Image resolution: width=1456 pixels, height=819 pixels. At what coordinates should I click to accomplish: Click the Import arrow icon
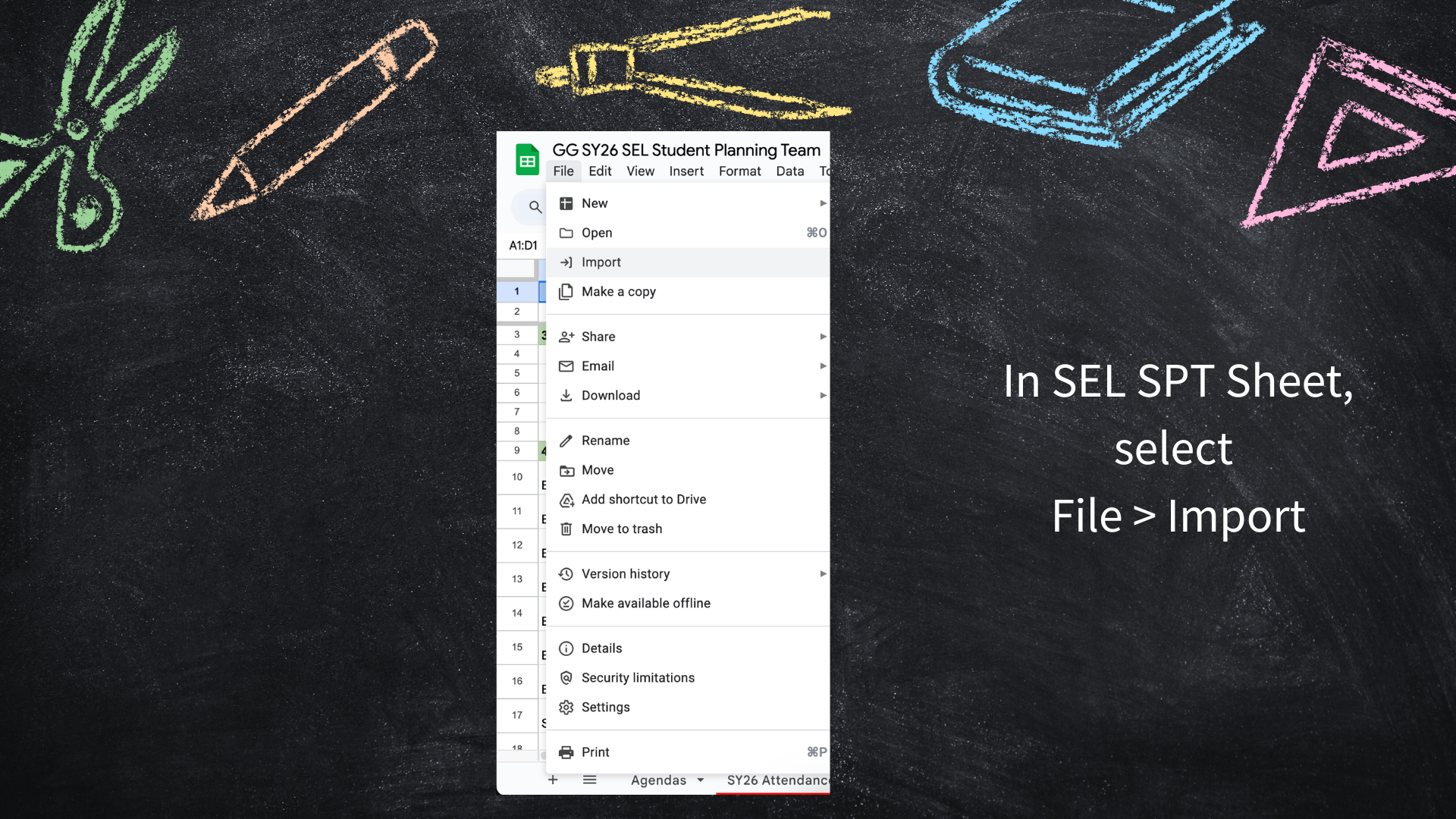566,262
